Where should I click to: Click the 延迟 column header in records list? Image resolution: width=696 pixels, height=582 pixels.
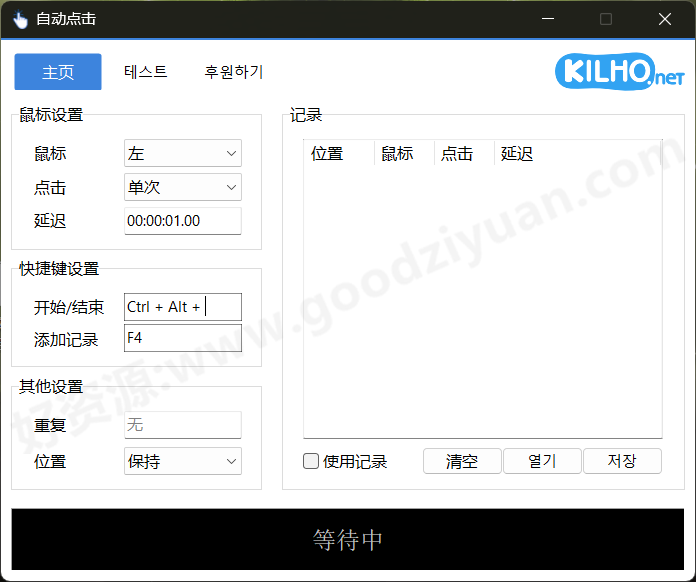(577, 154)
